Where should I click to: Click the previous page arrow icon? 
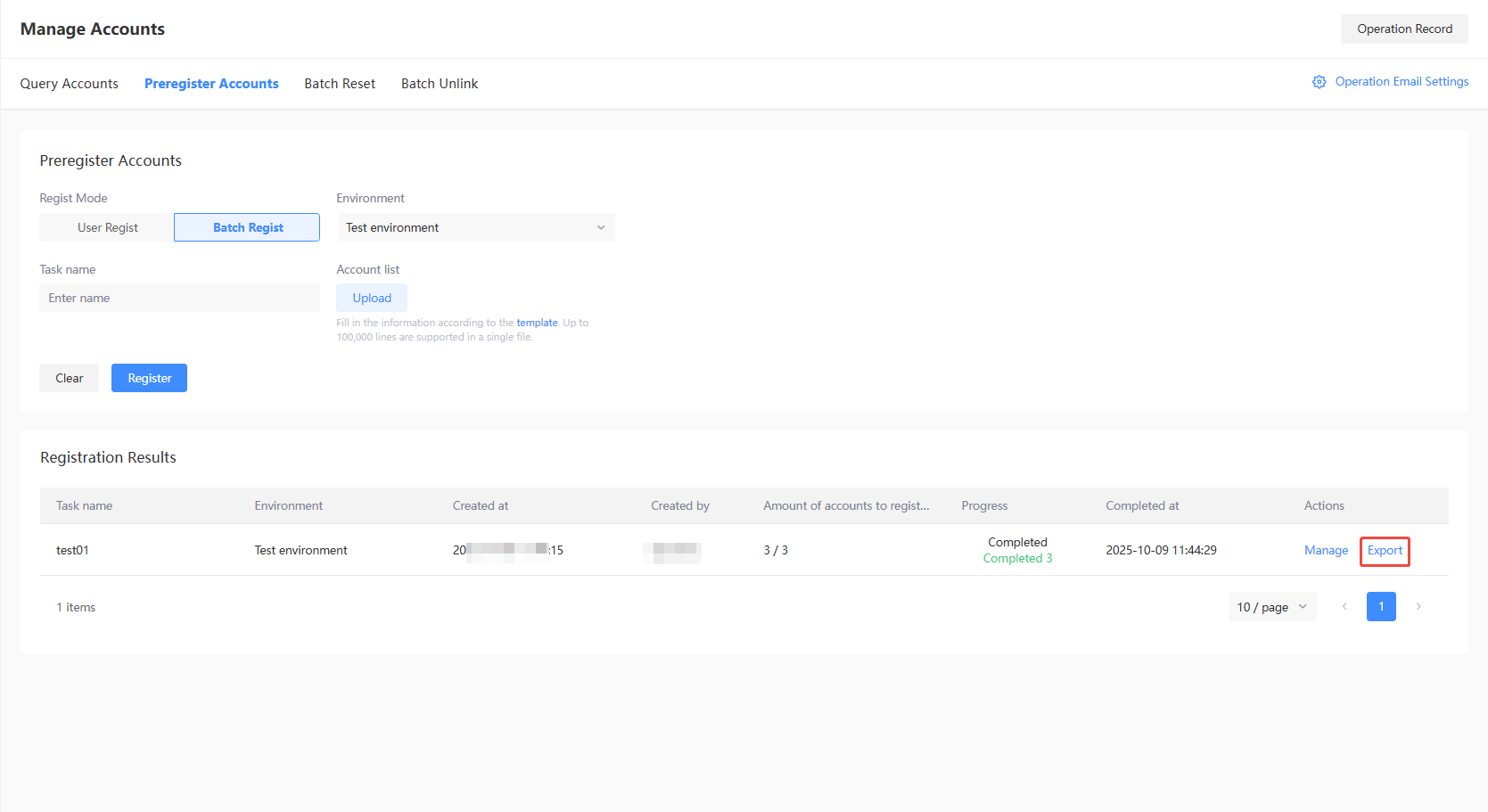[x=1344, y=607]
